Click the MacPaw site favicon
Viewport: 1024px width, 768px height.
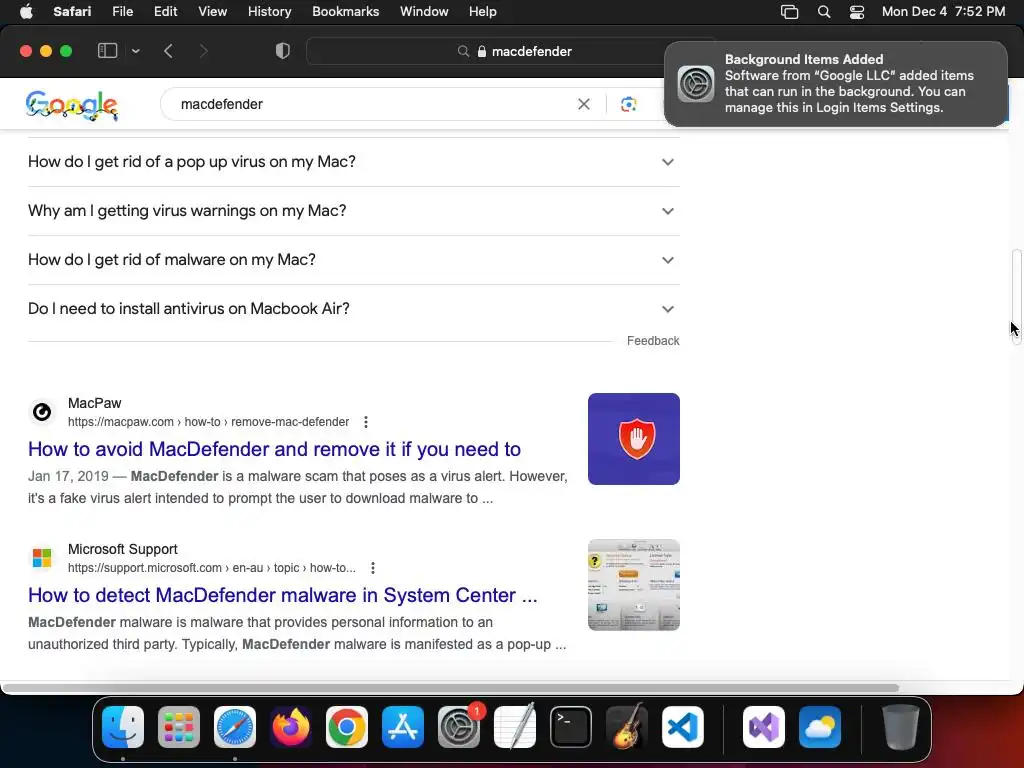(x=42, y=412)
